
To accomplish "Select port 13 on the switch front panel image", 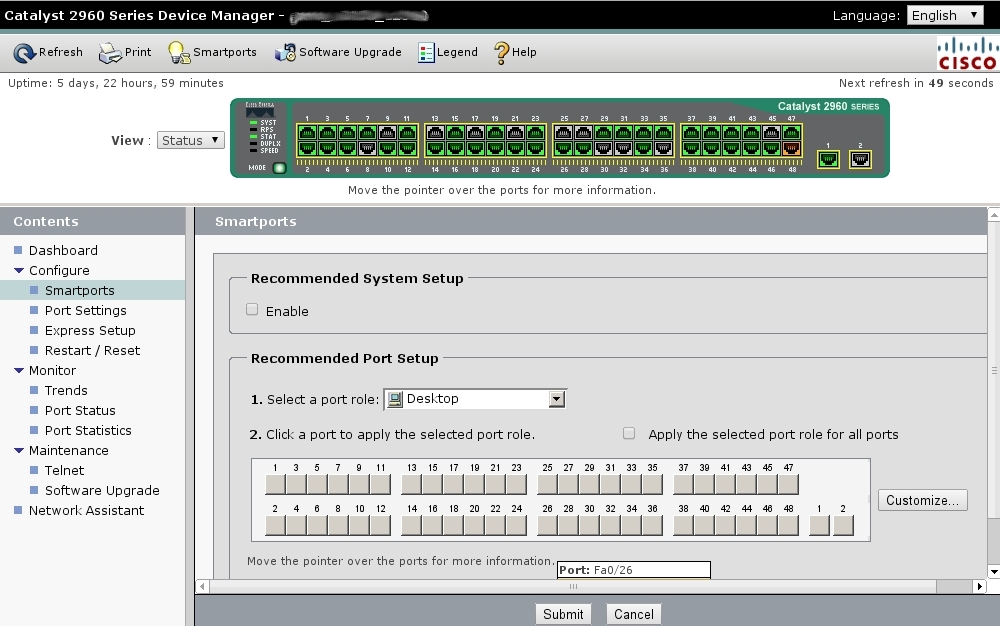I will (x=435, y=133).
